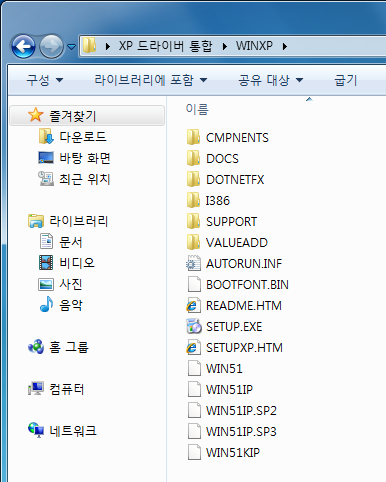Select the WIN51IP file
Viewport: 386px width, 482px height.
pos(229,390)
